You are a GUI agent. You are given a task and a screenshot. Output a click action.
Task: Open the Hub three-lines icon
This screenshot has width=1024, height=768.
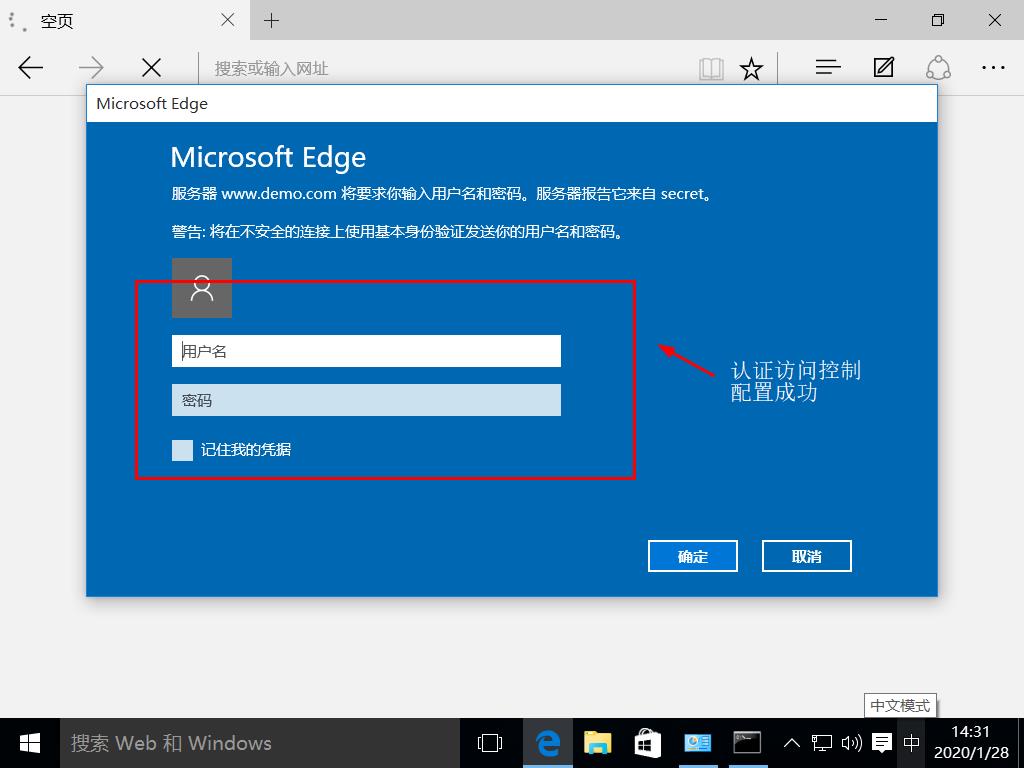827,67
